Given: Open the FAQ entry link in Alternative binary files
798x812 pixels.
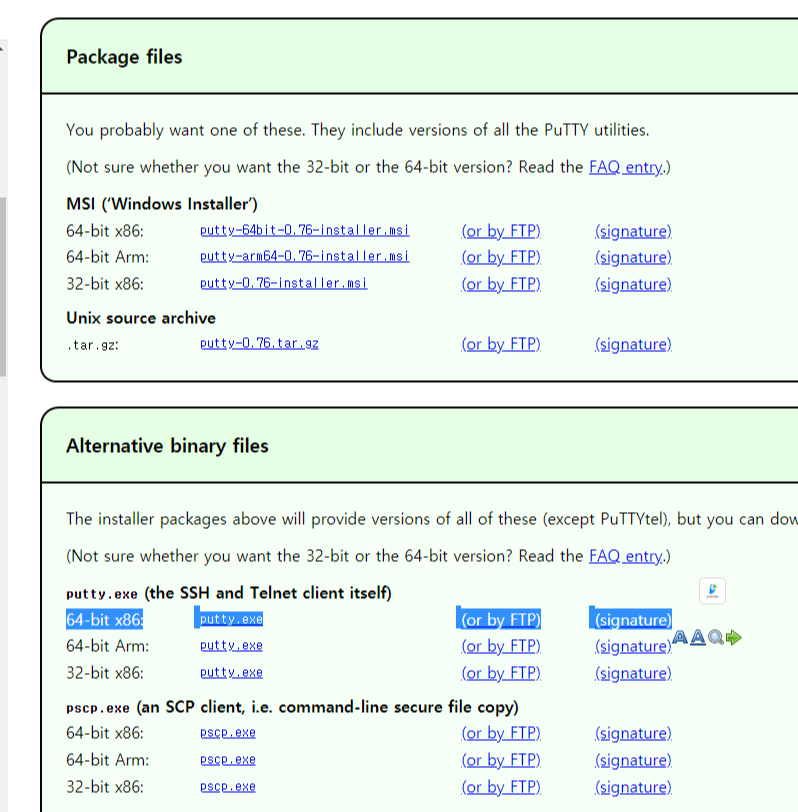Looking at the screenshot, I should coord(626,556).
